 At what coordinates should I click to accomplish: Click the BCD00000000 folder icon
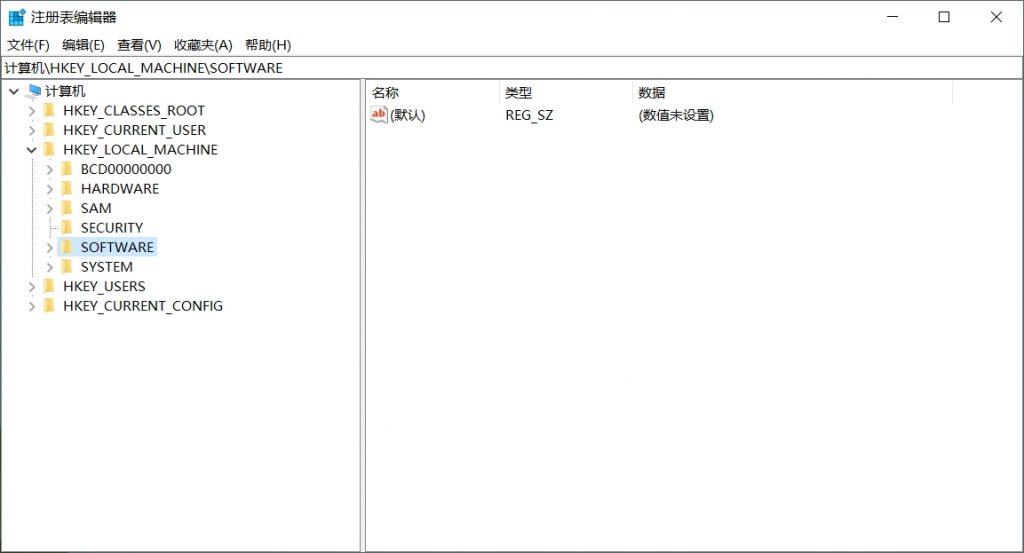(x=67, y=169)
